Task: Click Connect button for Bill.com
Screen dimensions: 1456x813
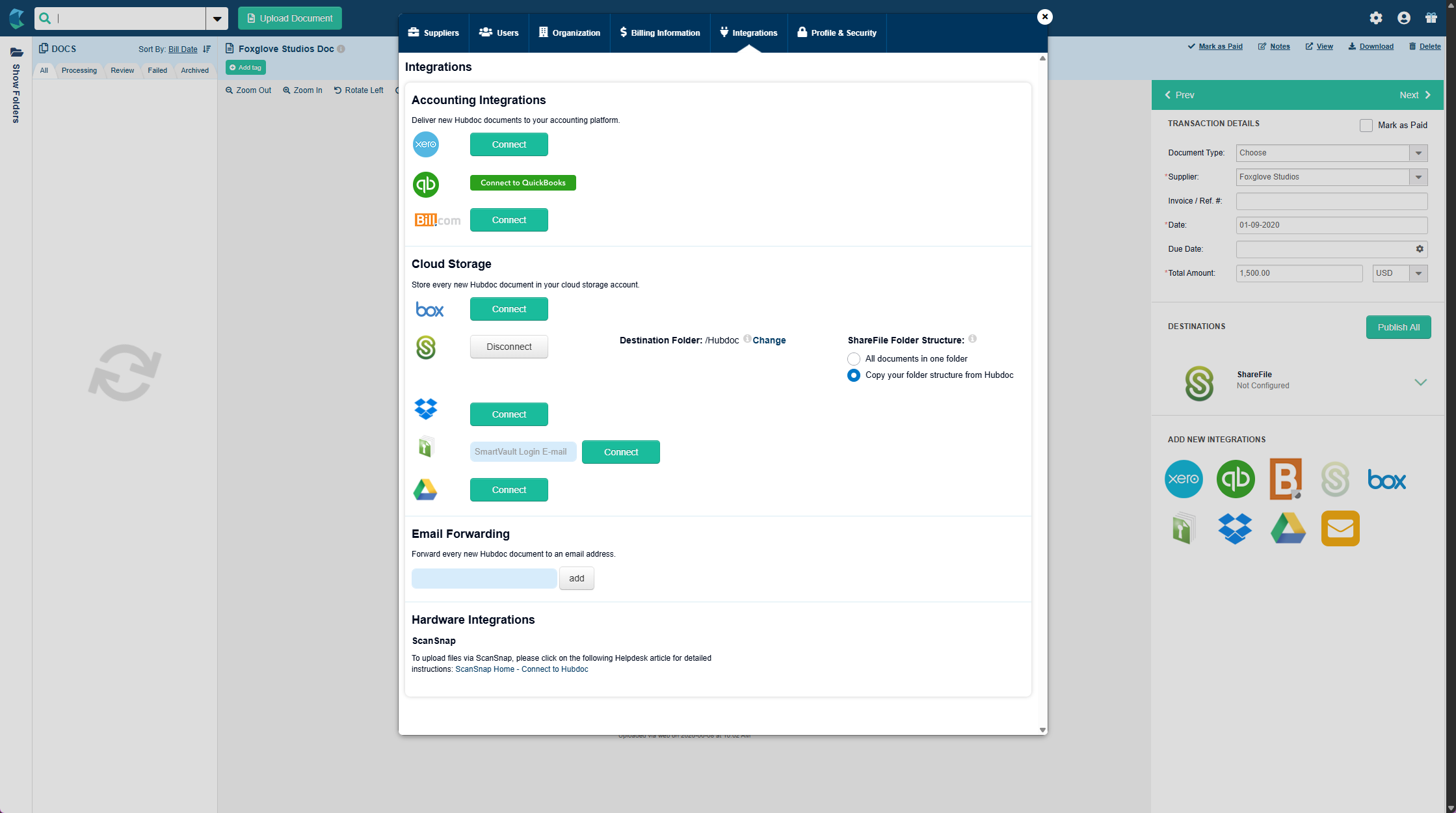Action: click(509, 220)
